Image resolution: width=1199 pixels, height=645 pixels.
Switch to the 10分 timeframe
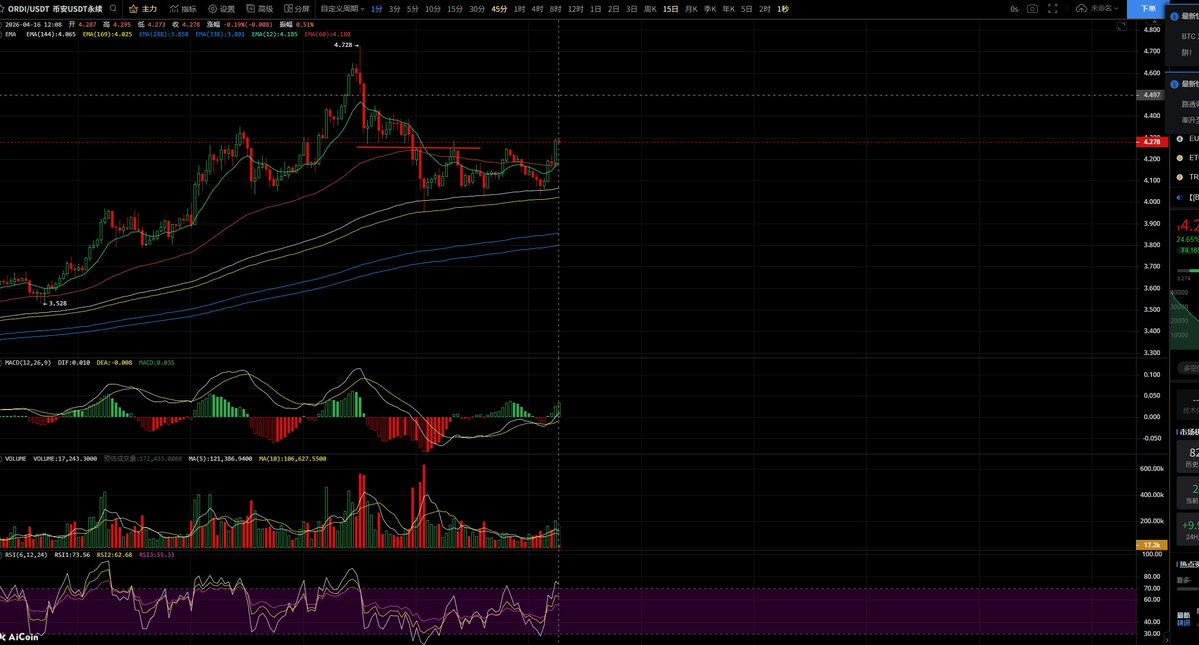tap(433, 9)
